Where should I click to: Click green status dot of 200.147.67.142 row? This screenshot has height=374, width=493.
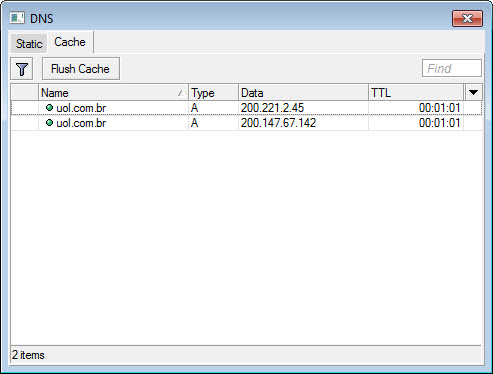[49, 123]
